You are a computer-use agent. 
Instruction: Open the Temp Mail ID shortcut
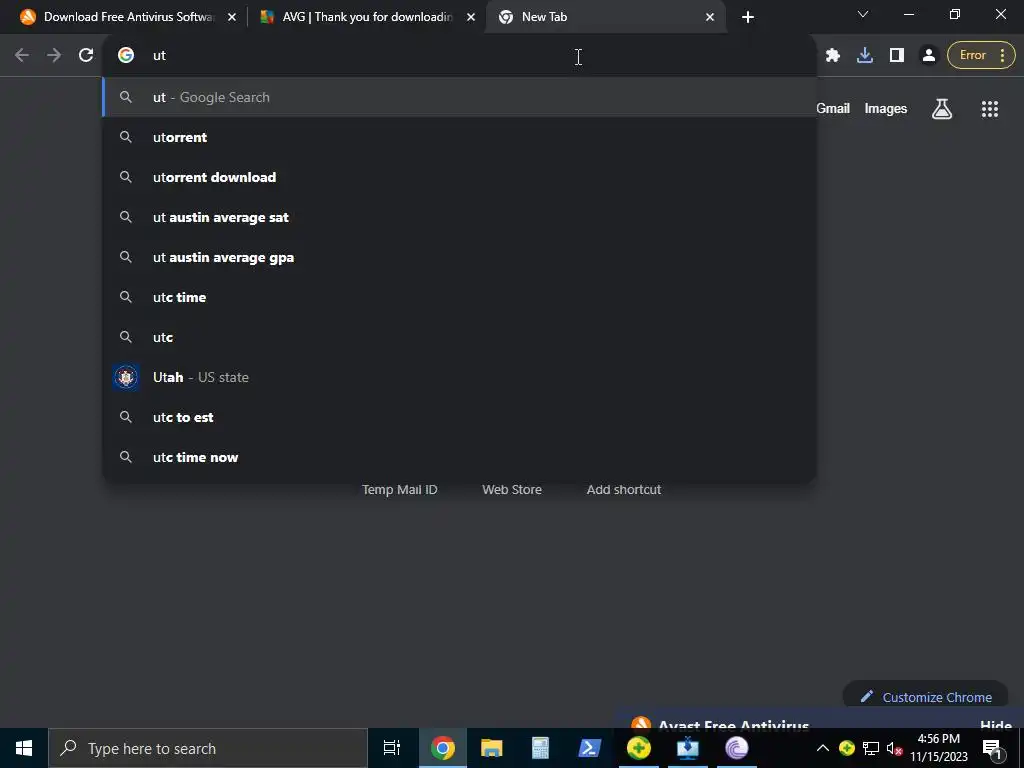point(400,490)
